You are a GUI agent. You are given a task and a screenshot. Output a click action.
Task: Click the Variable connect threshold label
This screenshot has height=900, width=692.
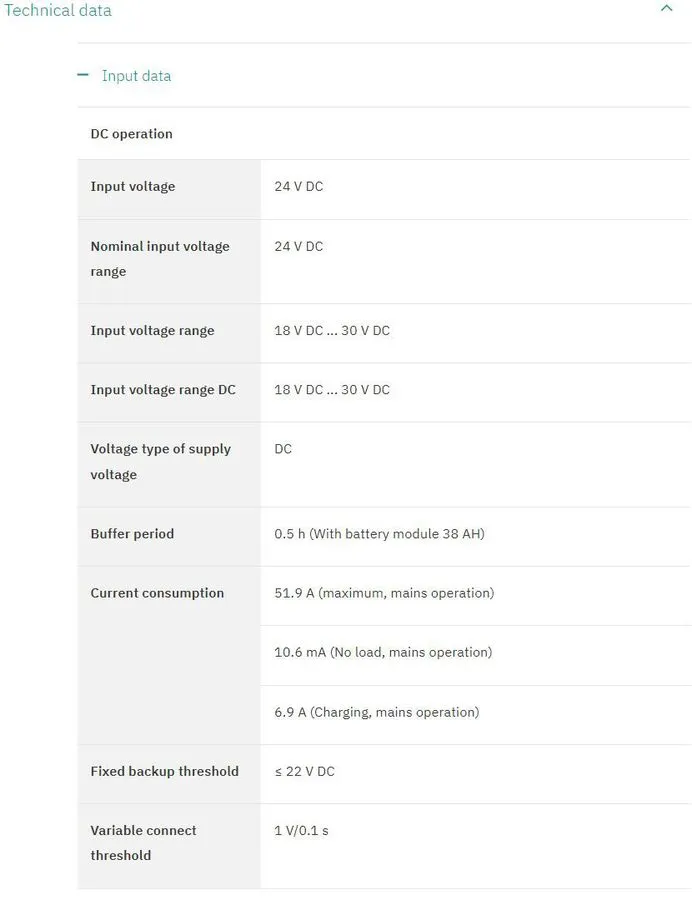143,843
